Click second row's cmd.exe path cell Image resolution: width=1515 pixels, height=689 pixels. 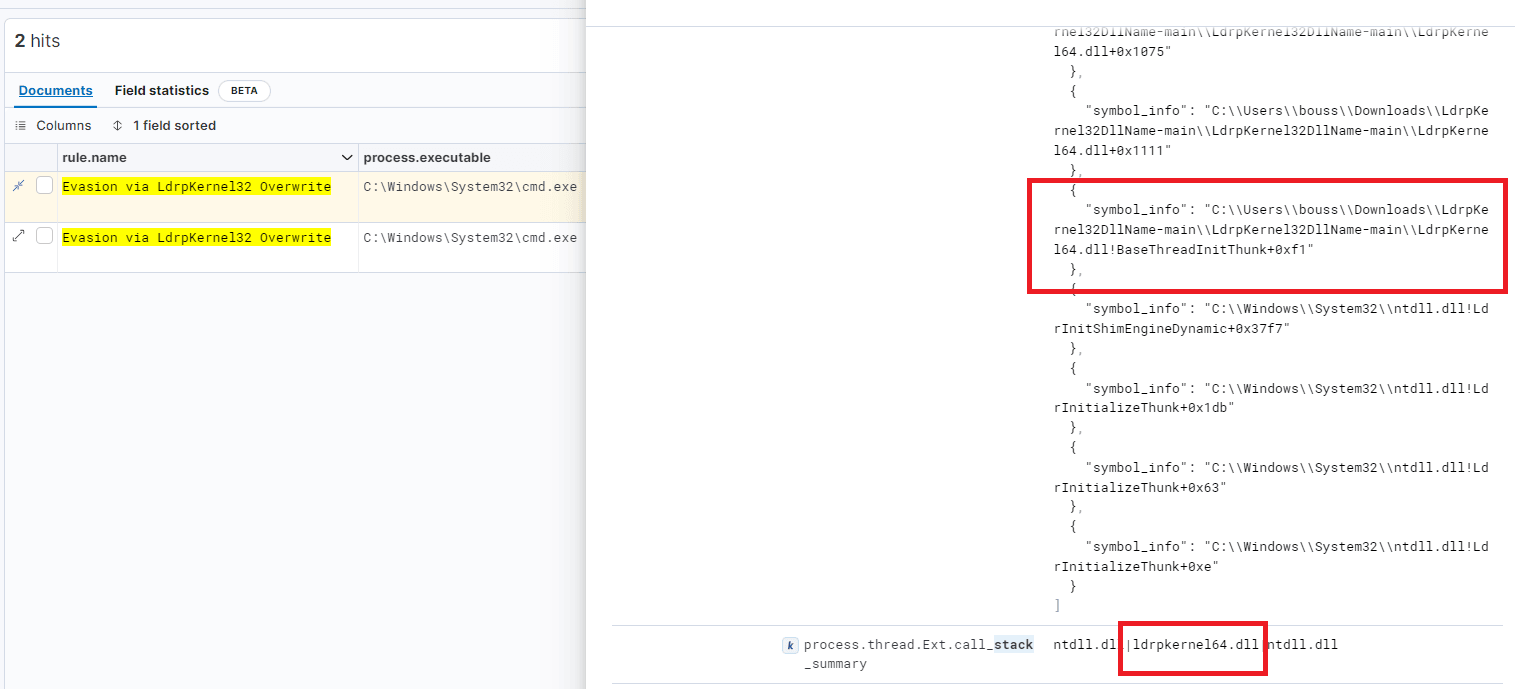(x=470, y=238)
